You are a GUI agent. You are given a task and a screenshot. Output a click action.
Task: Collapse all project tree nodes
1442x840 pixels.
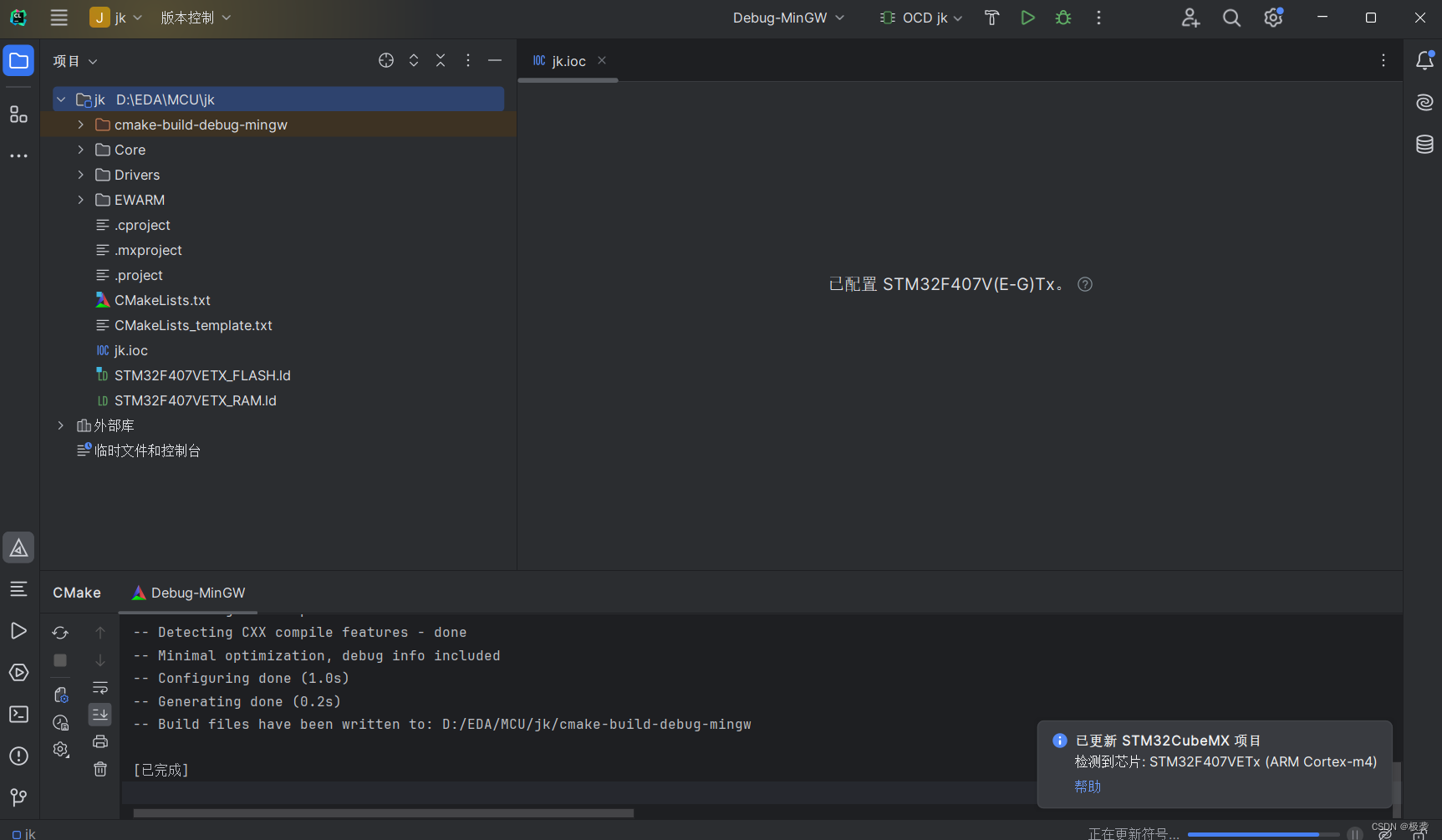coord(441,60)
